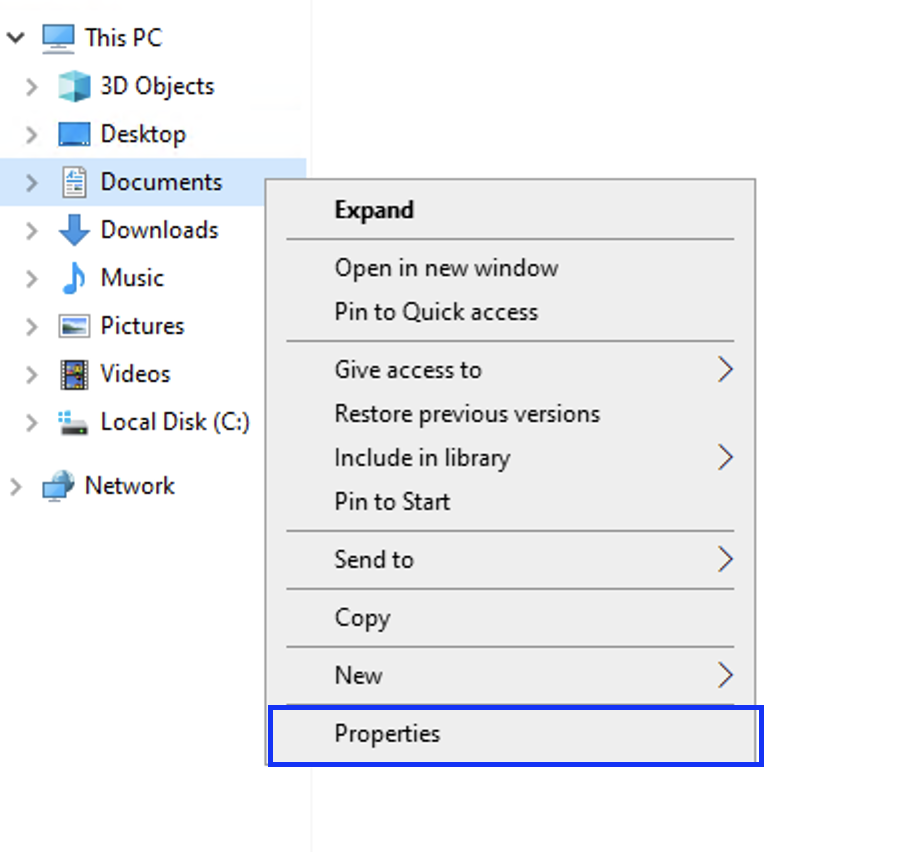Screen dimensions: 920x852
Task: Select Restore previous versions option
Action: [467, 414]
